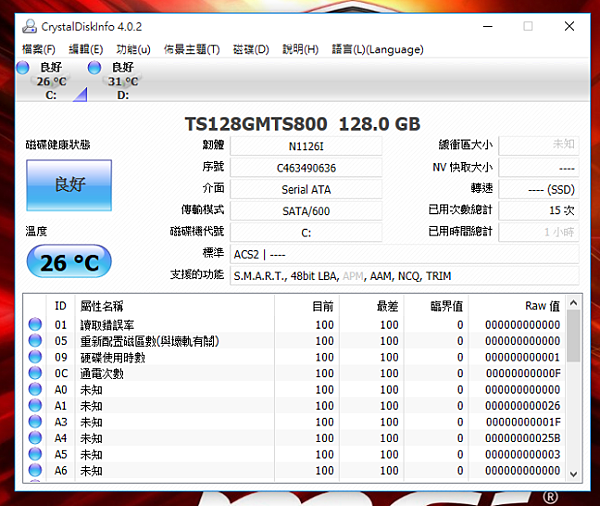The width and height of the screenshot is (600, 506).
Task: Click the power-on count field 15 次
Action: 539,211
